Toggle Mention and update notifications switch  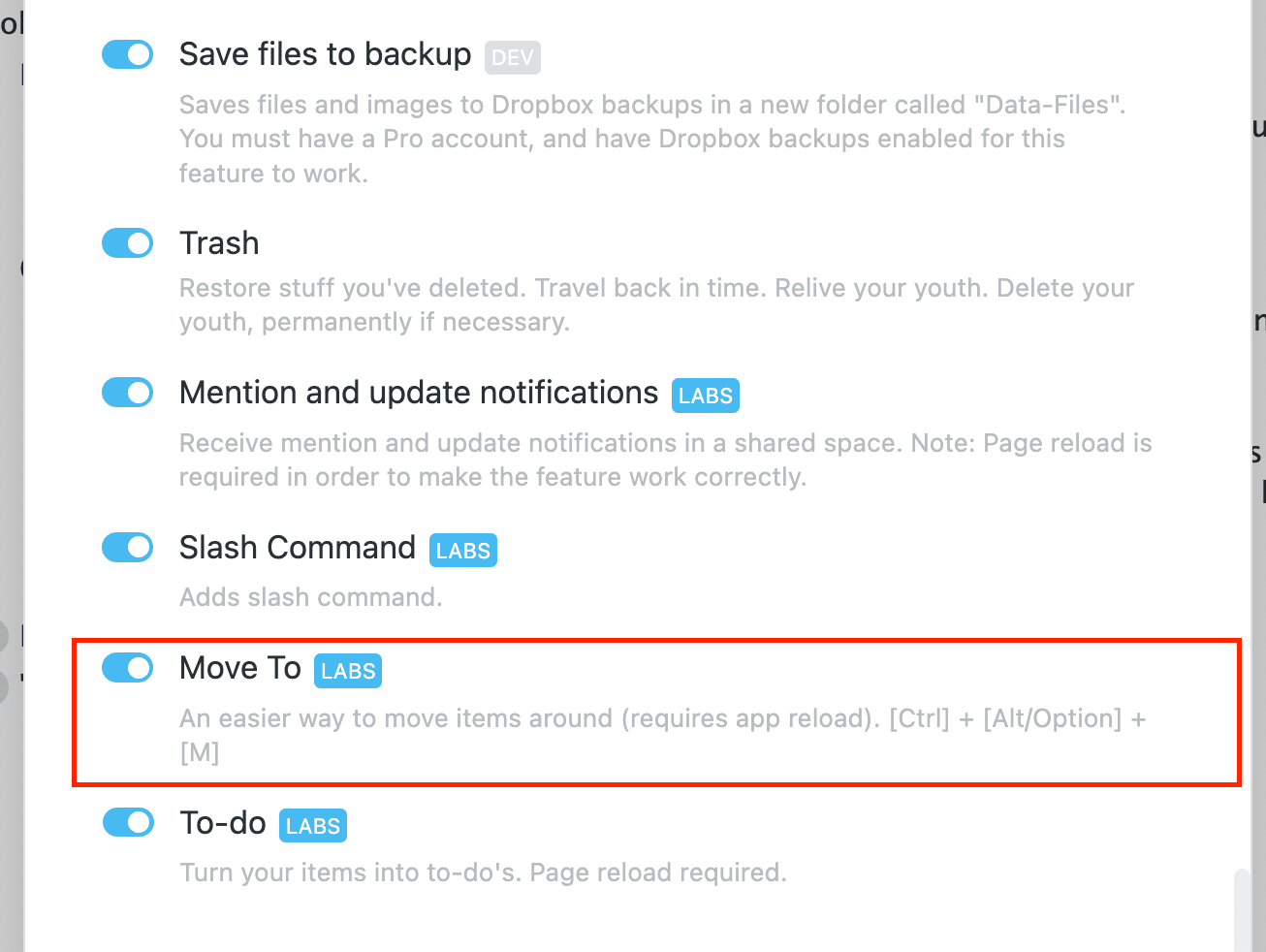(128, 393)
